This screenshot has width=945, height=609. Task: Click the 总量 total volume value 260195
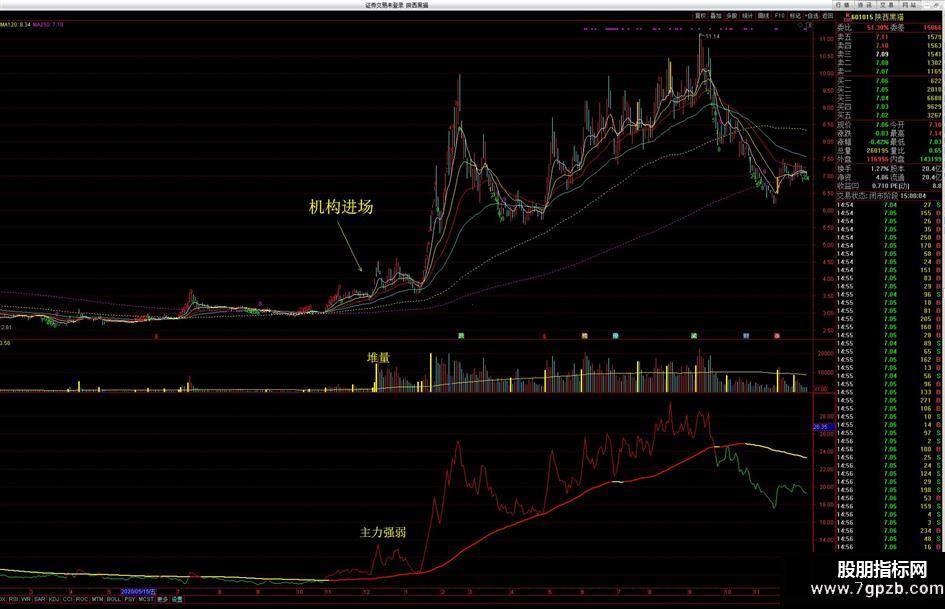pyautogui.click(x=877, y=151)
